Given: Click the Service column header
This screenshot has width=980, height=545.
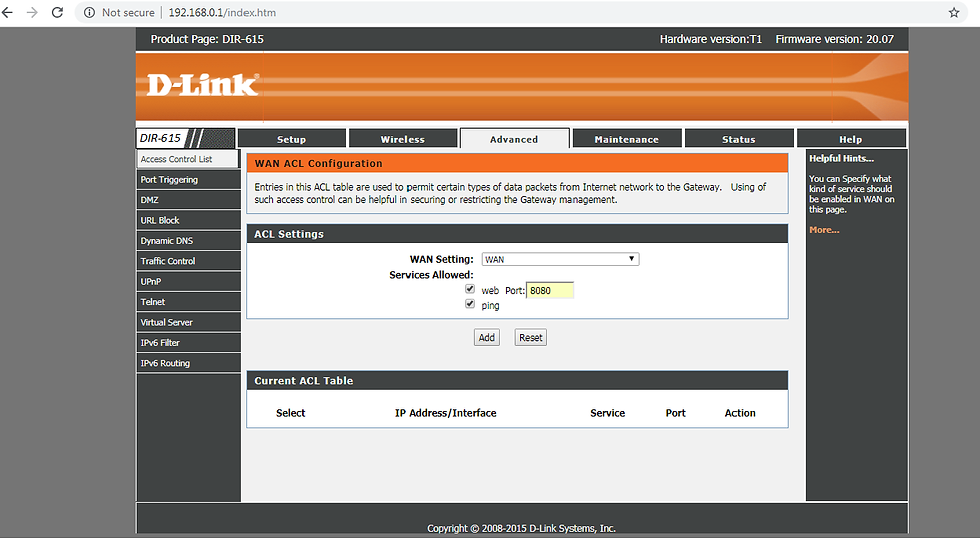Looking at the screenshot, I should tap(608, 413).
